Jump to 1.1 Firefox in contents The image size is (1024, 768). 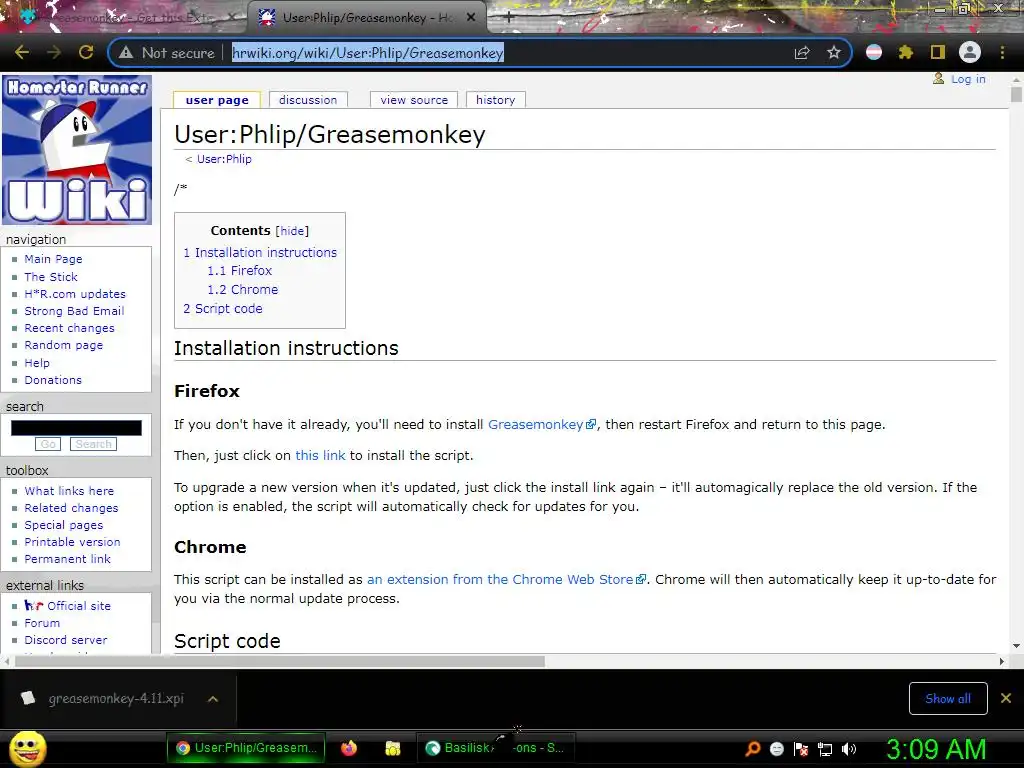[x=240, y=270]
